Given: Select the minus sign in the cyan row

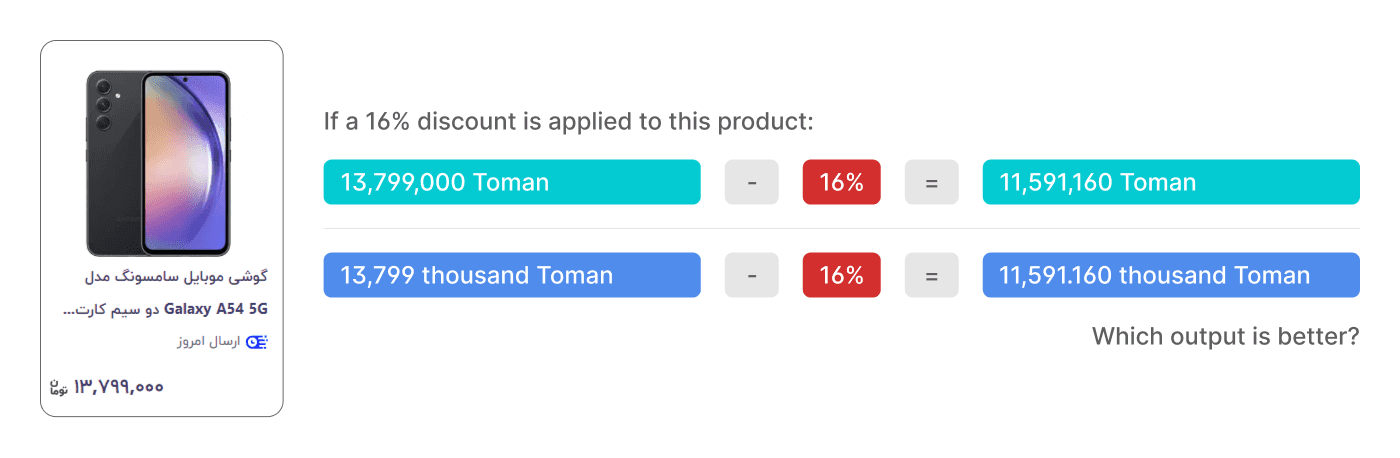Looking at the screenshot, I should coord(752,182).
